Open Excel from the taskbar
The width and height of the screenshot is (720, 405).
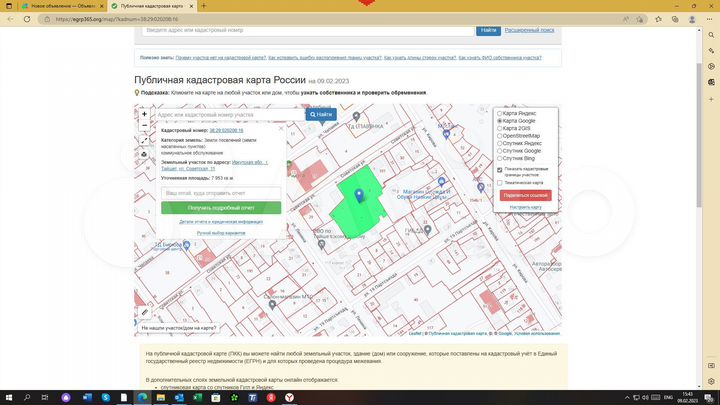pos(197,397)
